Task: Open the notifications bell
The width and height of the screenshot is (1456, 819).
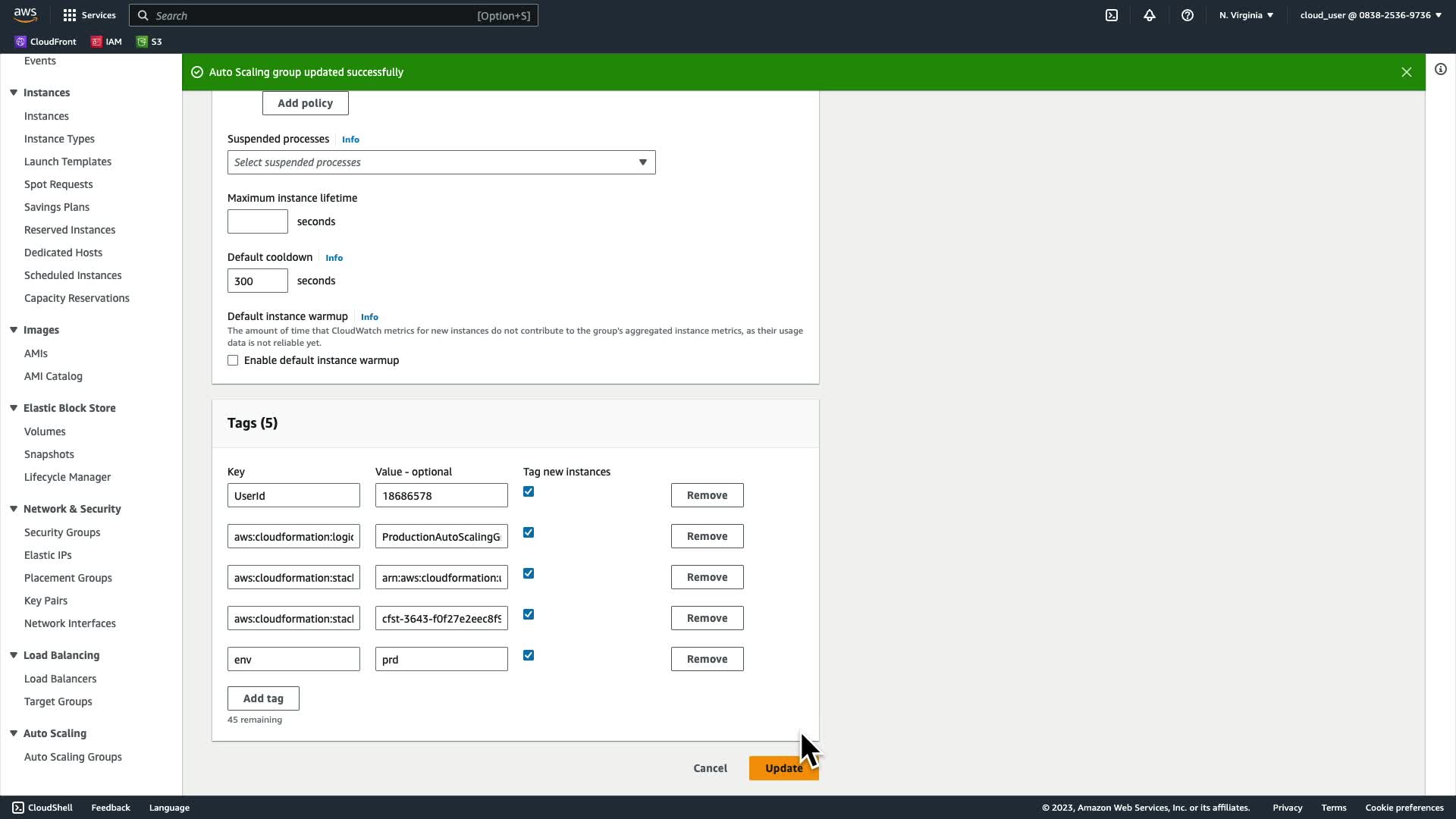Action: coord(1150,15)
